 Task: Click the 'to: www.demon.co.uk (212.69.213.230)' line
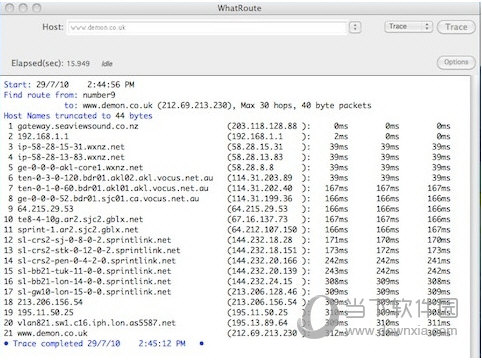click(218, 105)
